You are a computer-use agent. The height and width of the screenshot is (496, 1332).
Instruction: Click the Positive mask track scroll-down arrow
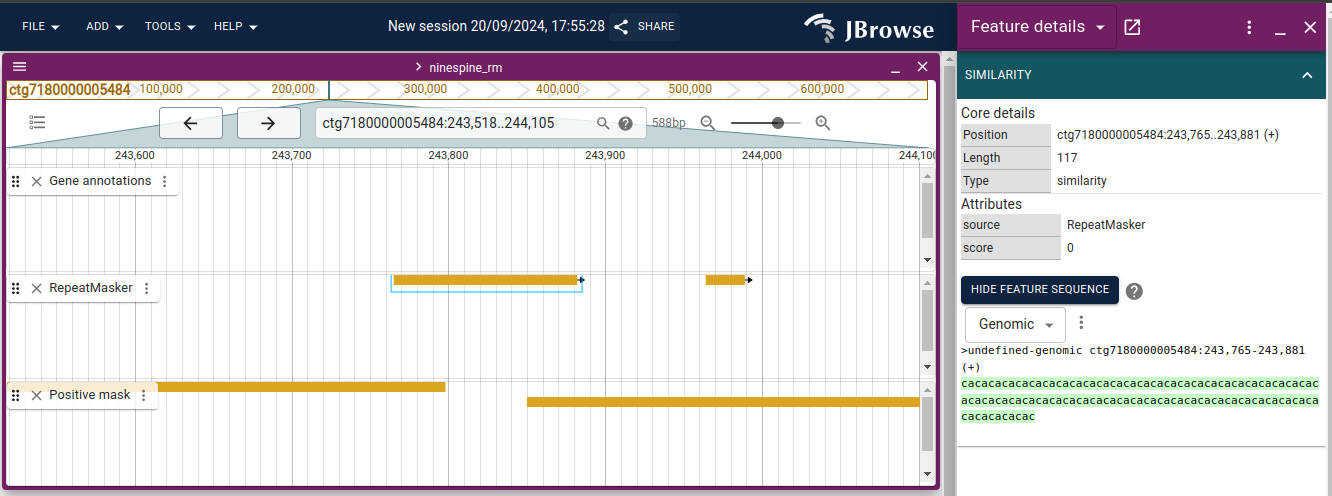pos(927,474)
